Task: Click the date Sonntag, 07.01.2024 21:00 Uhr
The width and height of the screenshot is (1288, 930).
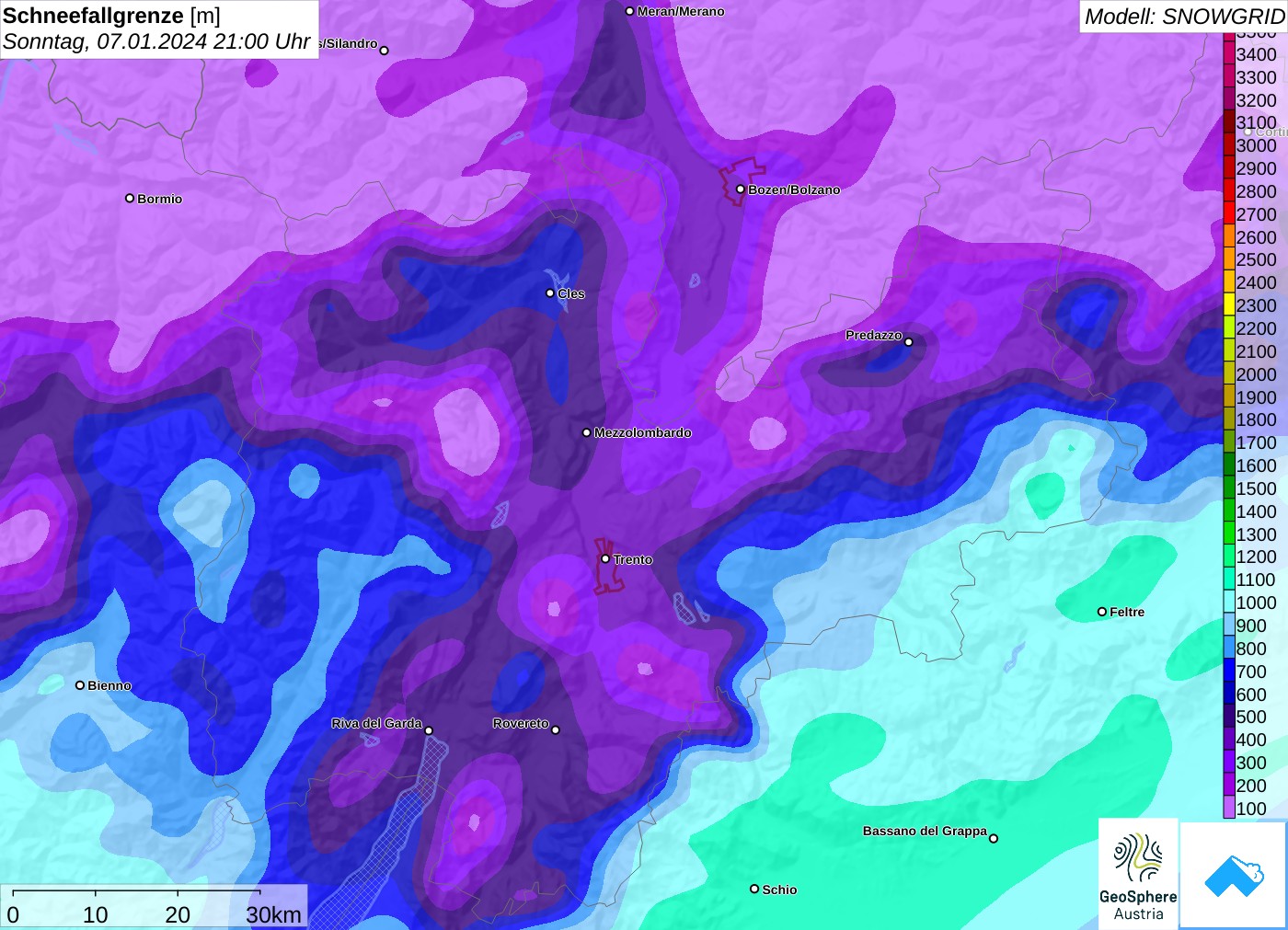Action: tap(156, 41)
